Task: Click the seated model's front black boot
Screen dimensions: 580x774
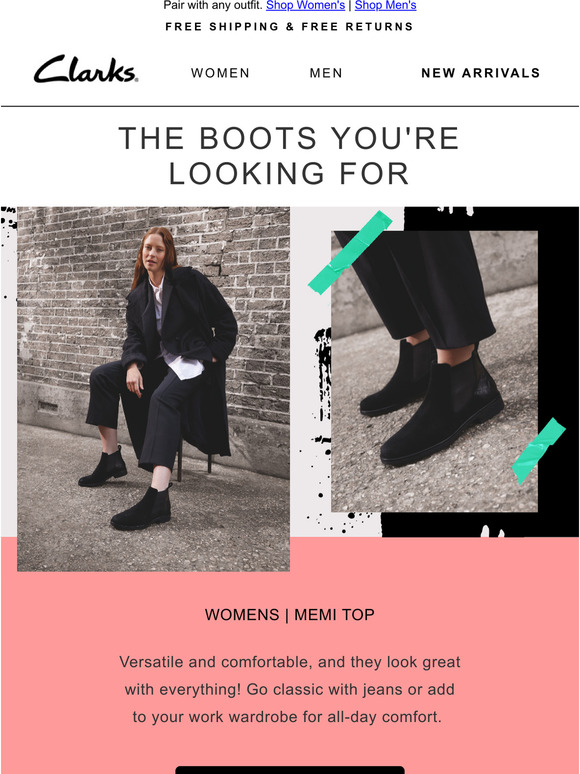Action: point(141,508)
